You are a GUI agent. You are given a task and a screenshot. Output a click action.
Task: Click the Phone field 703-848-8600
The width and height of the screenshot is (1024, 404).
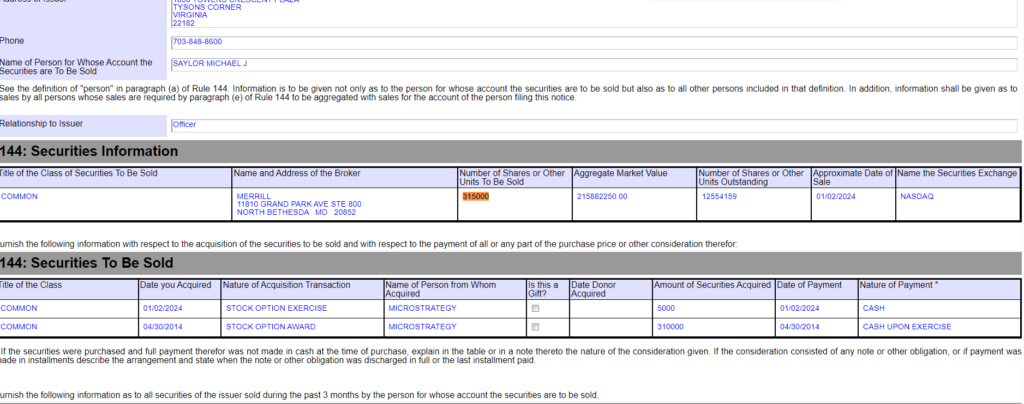pyautogui.click(x=594, y=42)
